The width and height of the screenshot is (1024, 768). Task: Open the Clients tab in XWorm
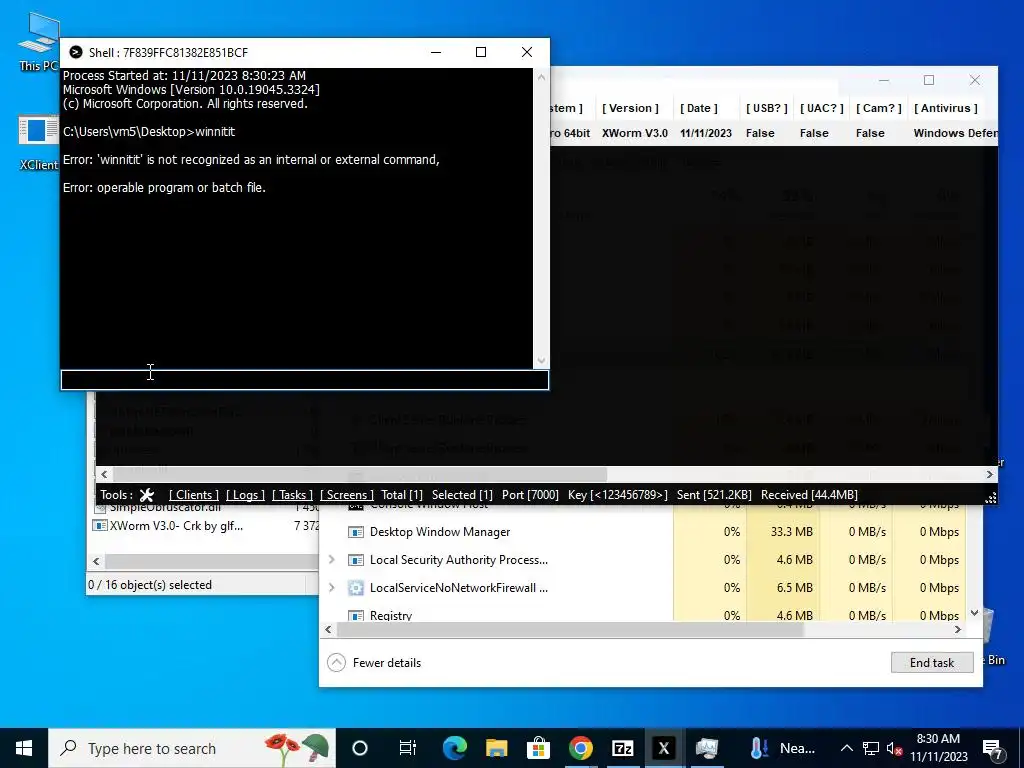click(194, 495)
